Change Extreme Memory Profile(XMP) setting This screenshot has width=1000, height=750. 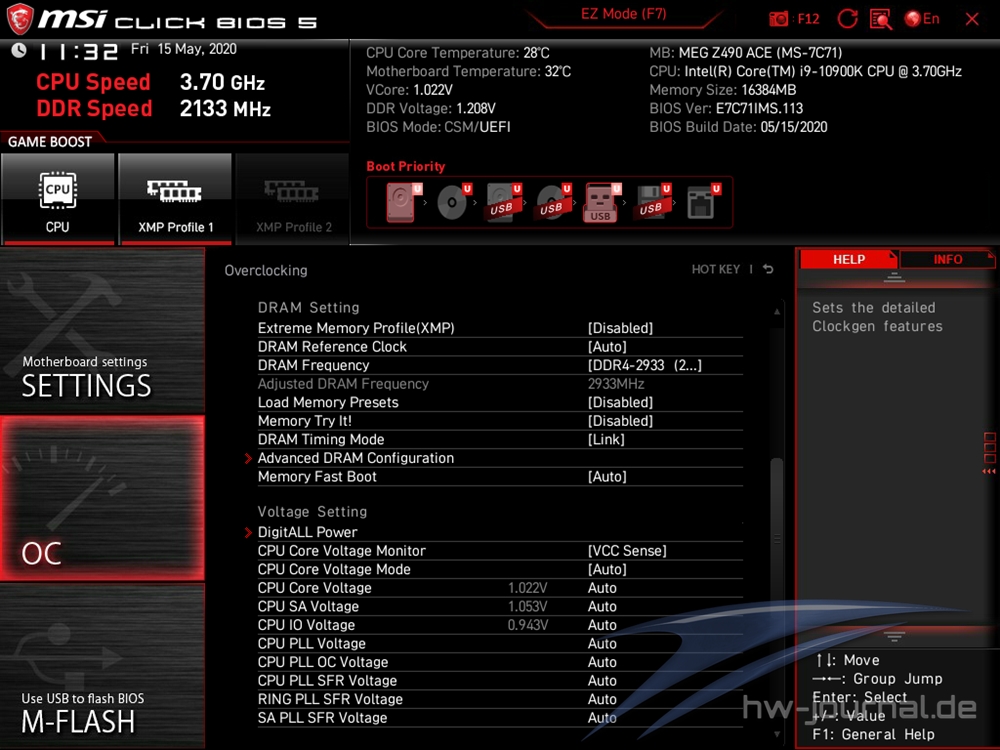tap(500, 328)
